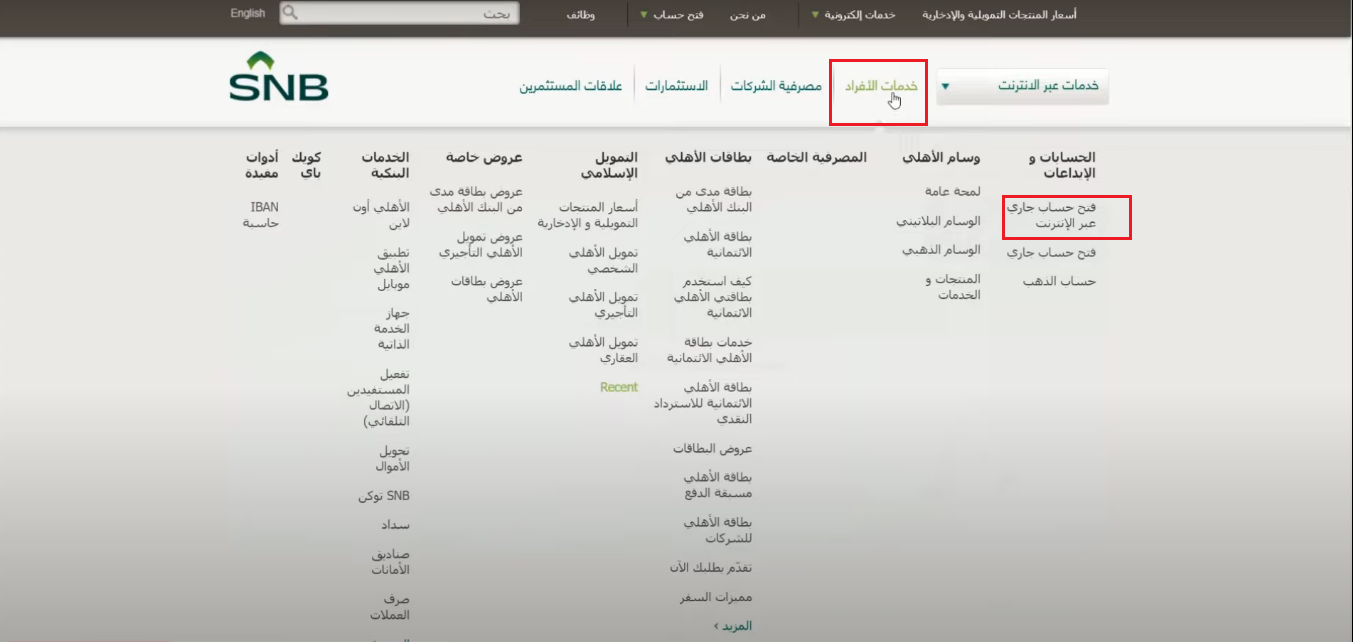Click the المزيد more link
1353x642 pixels.
pos(732,626)
